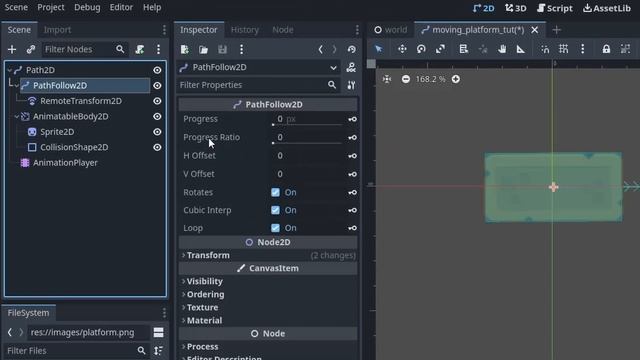640x360 pixels.
Task: Go to previous edited object in Inspector
Action: click(320, 49)
